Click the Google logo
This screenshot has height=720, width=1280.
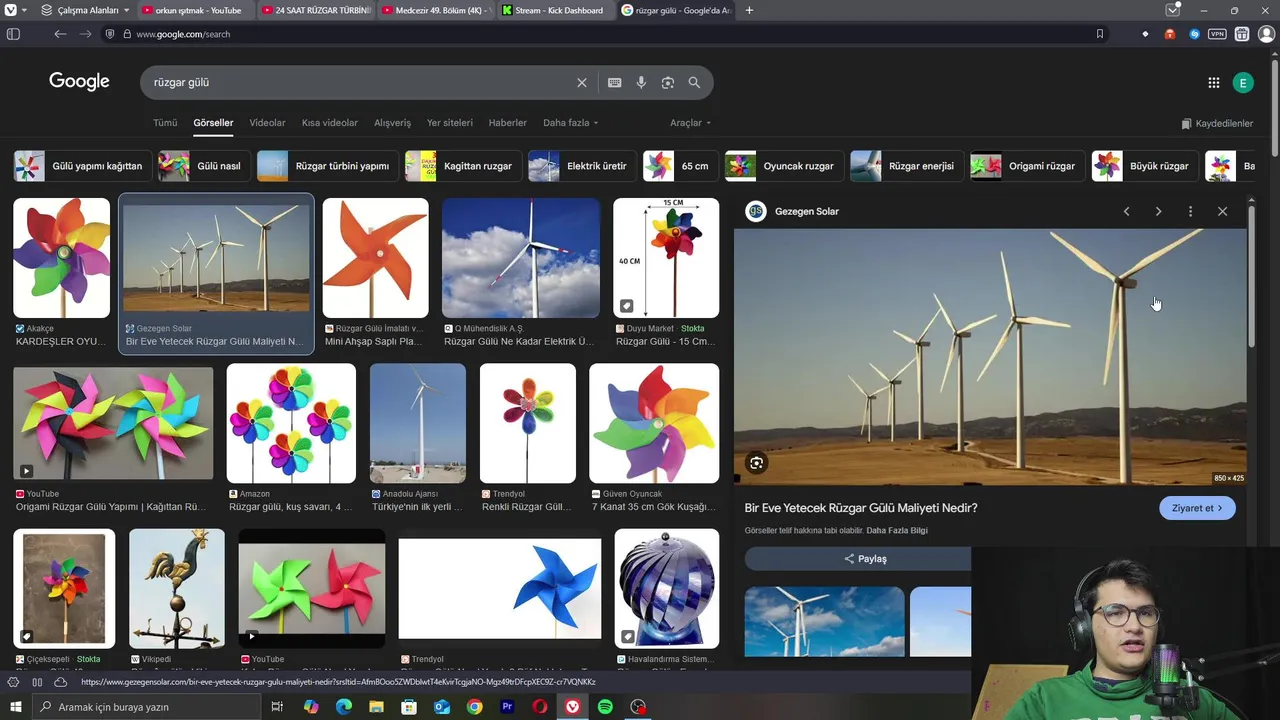point(79,82)
